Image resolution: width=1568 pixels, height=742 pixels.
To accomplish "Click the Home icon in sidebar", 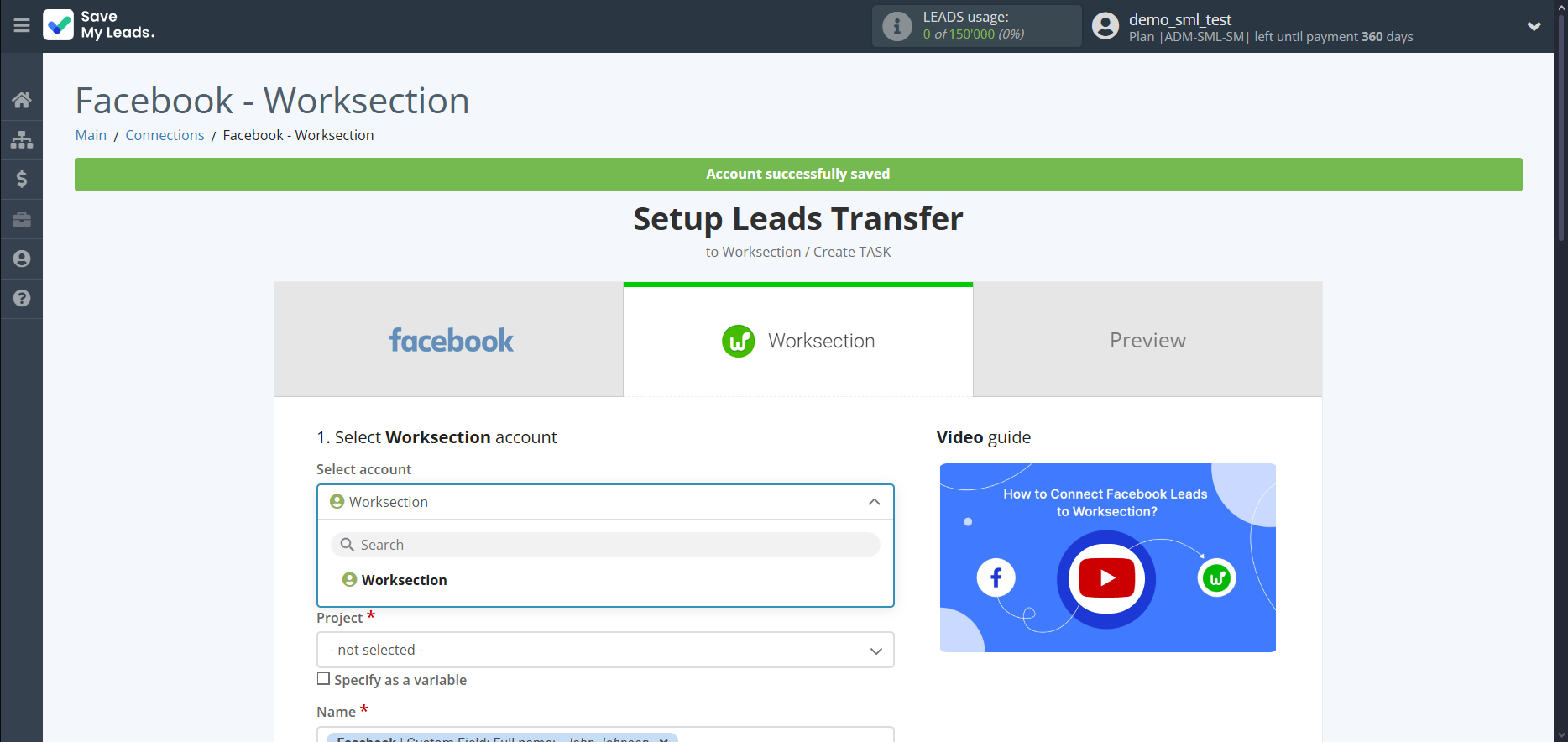I will click(x=22, y=100).
